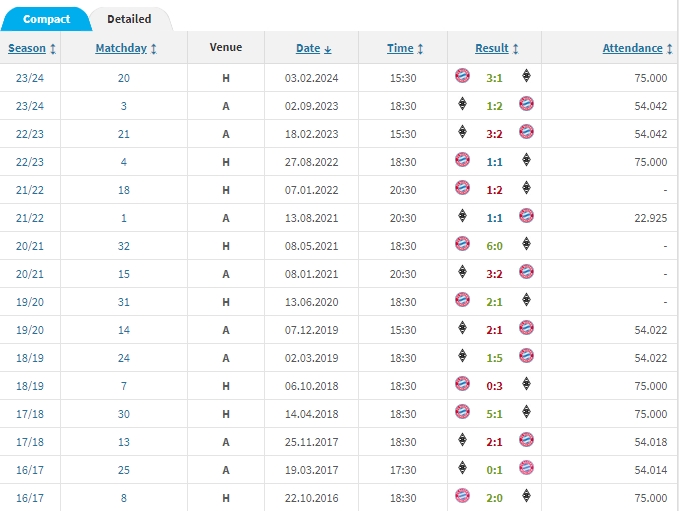Viewport: 679px width, 511px height.
Task: Sort table by Matchday column
Action: pos(120,48)
